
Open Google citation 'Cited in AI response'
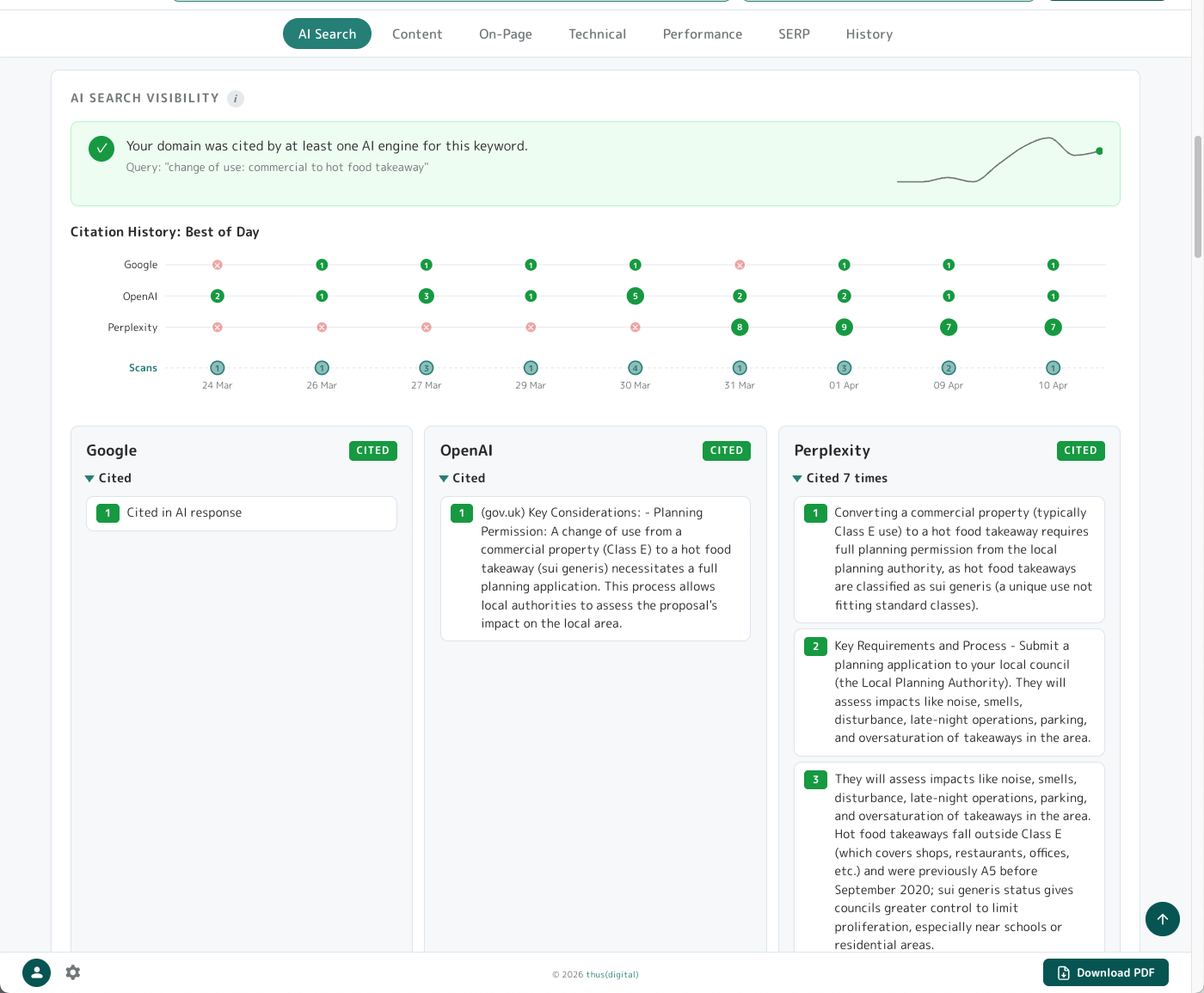(x=242, y=513)
